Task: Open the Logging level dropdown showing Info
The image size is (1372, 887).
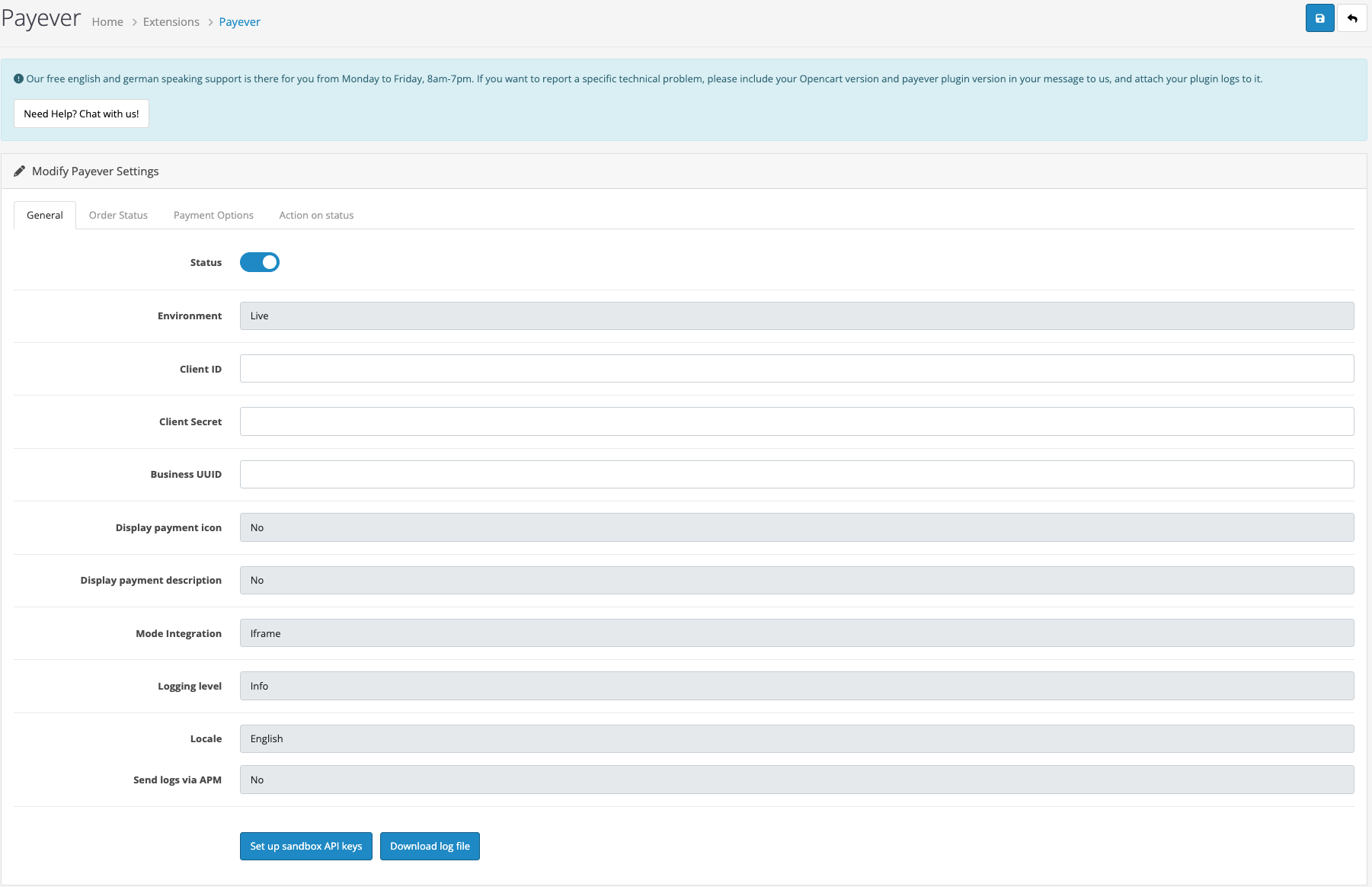Action: 797,686
